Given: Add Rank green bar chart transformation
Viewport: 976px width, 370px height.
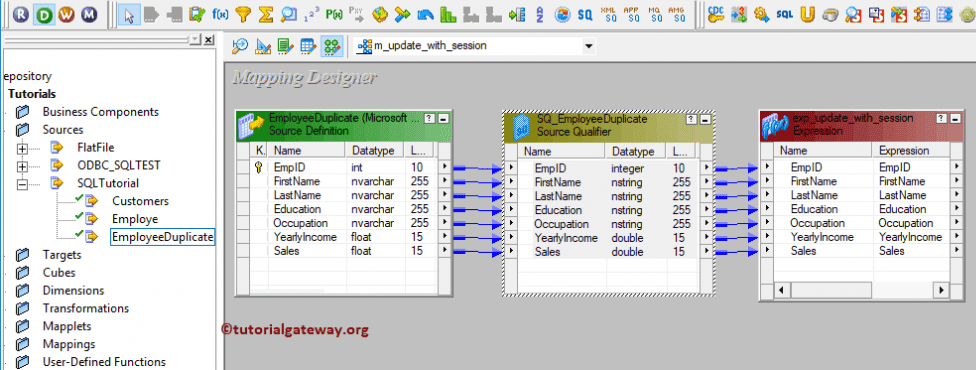Looking at the screenshot, I should [x=448, y=15].
